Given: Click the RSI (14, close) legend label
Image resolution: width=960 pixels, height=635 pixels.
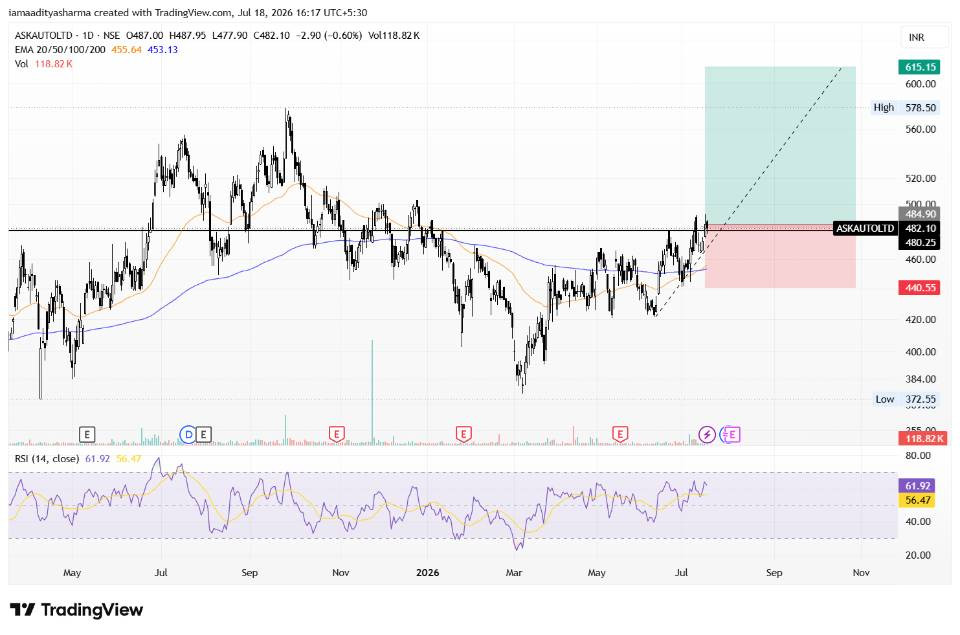Looking at the screenshot, I should pos(47,459).
